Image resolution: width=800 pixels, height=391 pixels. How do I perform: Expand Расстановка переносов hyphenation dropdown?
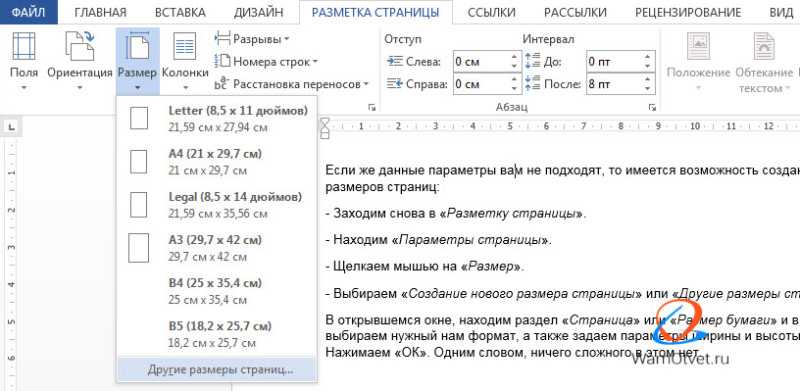point(292,84)
